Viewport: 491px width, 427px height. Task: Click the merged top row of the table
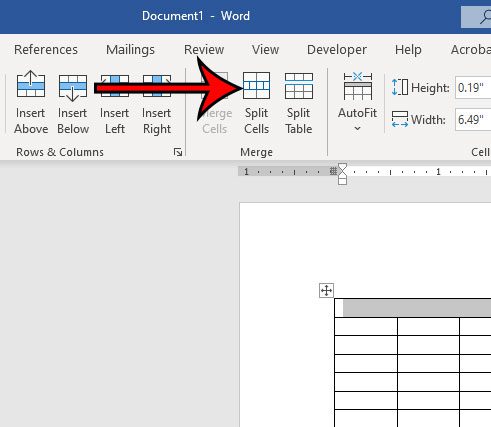tap(413, 308)
